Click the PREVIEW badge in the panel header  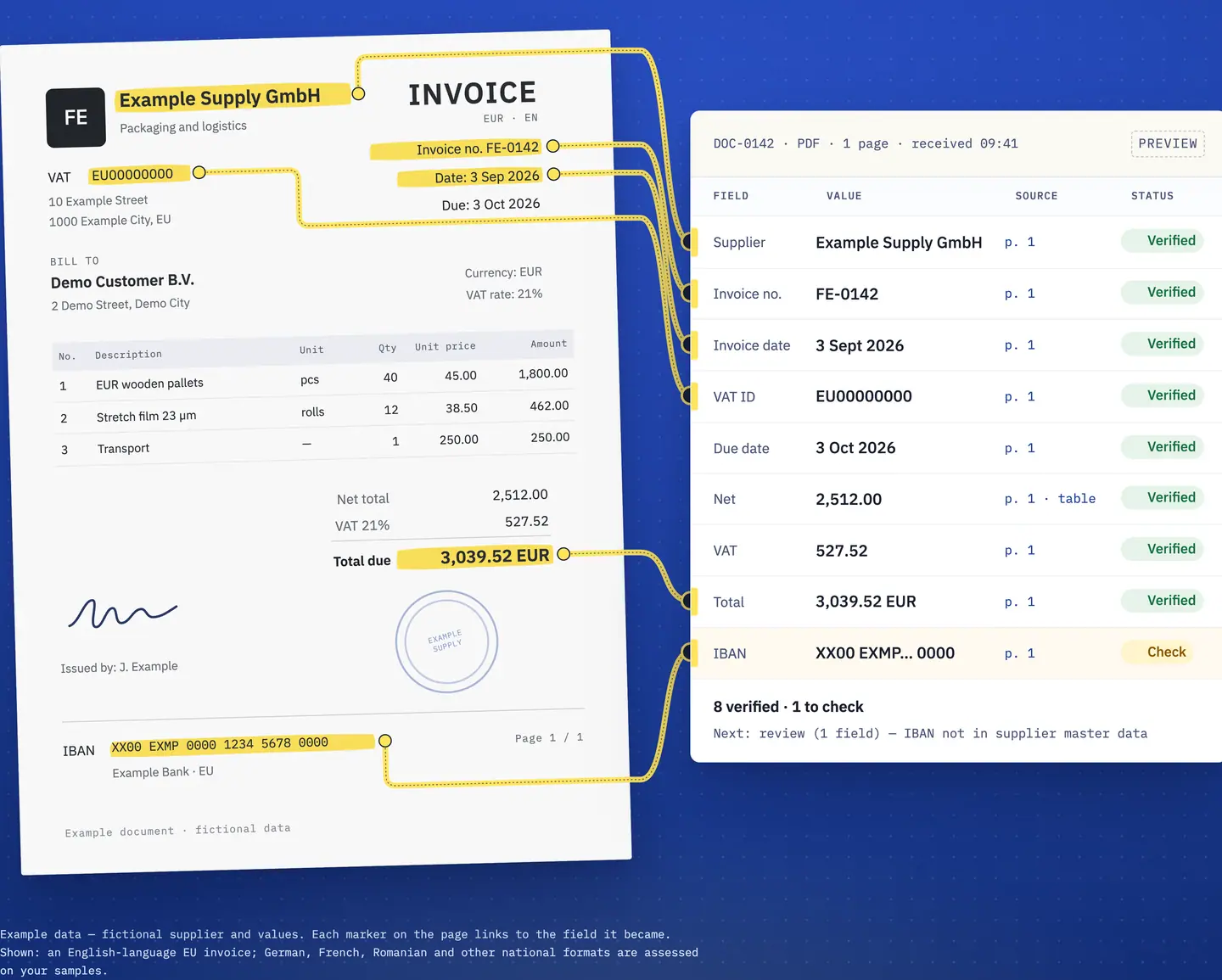pyautogui.click(x=1168, y=143)
